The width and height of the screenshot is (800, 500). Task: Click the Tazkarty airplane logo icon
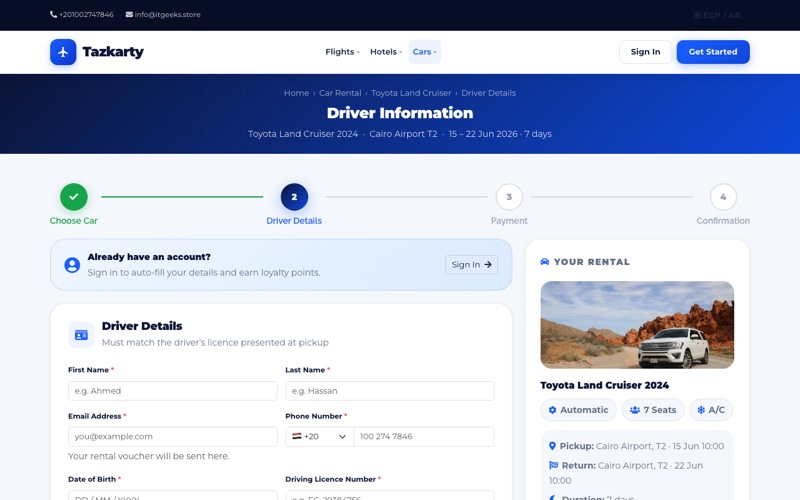63,52
